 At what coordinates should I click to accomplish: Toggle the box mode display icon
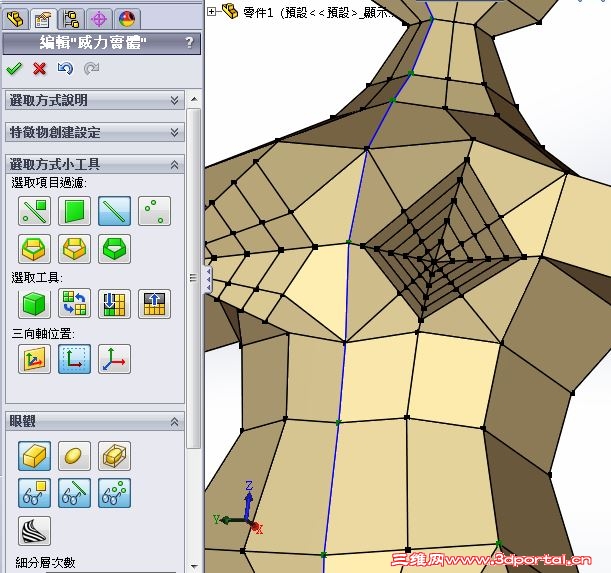[34, 456]
